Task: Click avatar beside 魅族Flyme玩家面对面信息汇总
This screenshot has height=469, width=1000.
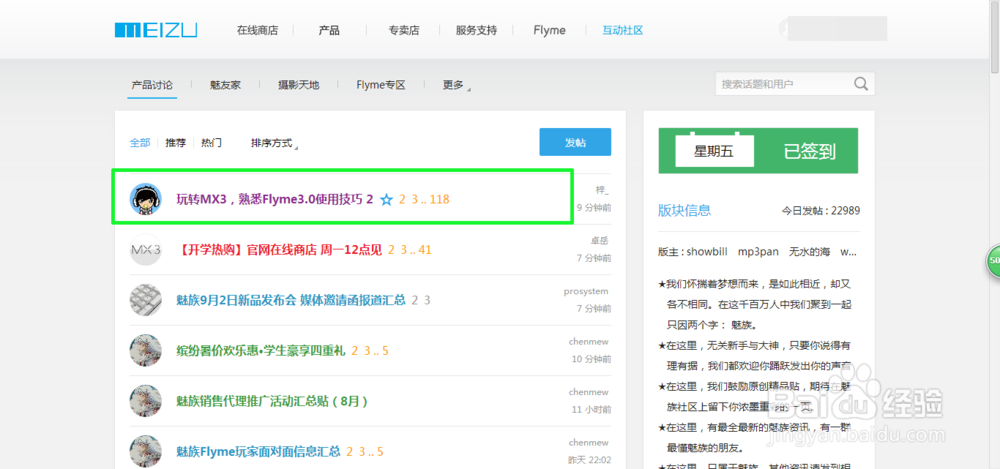Action: click(145, 451)
